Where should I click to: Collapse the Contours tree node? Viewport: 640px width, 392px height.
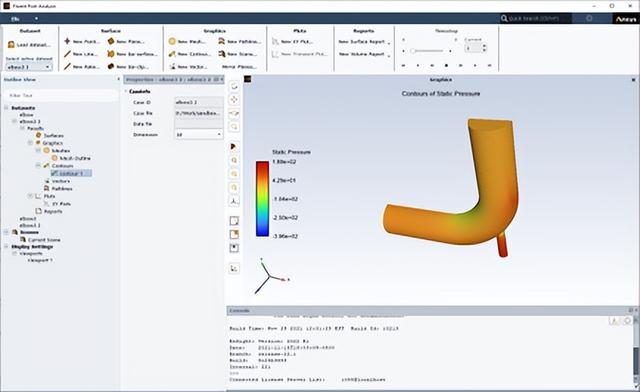click(38, 165)
